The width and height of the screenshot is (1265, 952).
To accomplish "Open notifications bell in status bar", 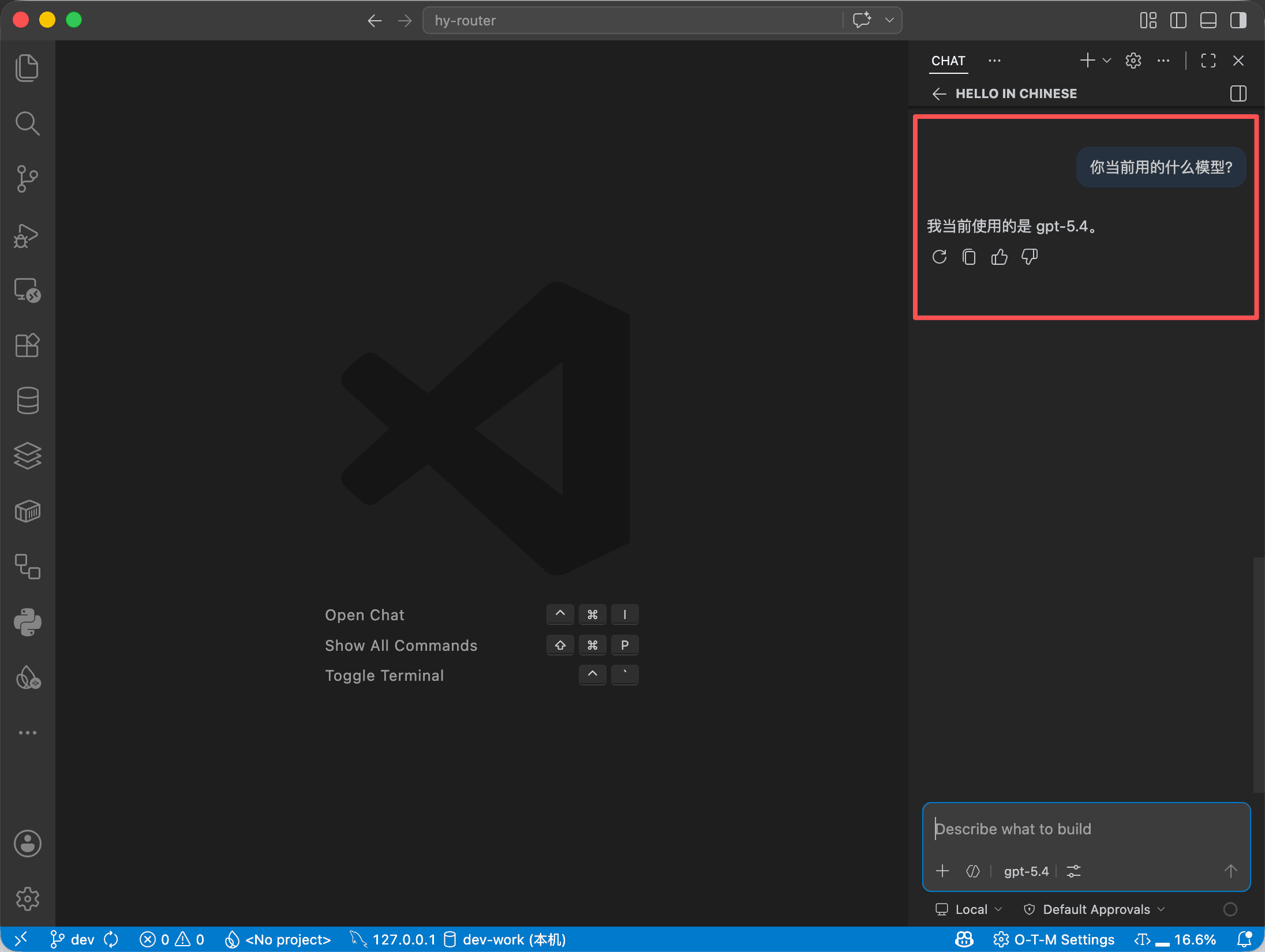I will click(x=1245, y=939).
